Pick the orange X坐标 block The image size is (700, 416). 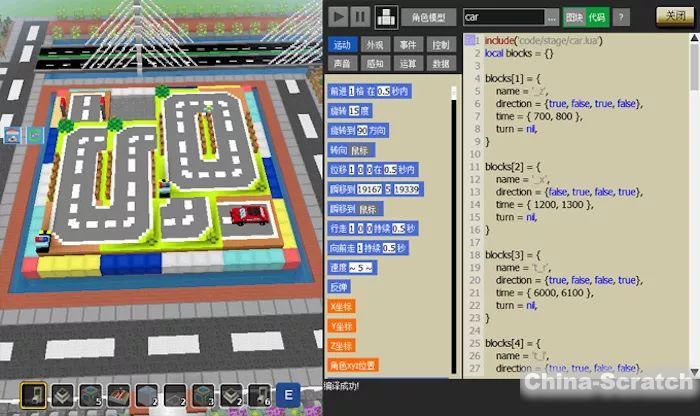(x=343, y=306)
